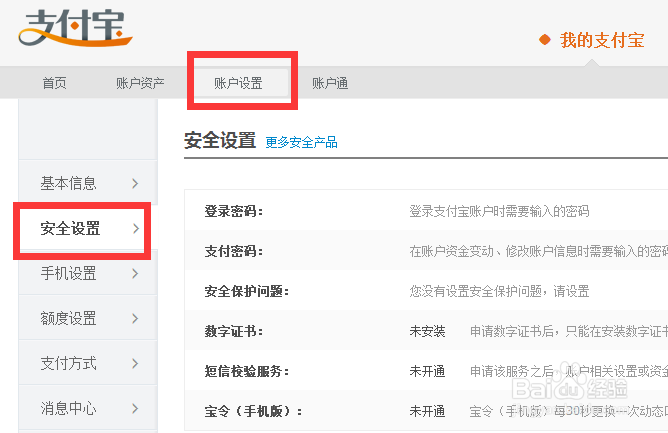Viewport: 668px width, 433px height.
Task: Click chevron next to 额度设置
Action: pyautogui.click(x=135, y=318)
